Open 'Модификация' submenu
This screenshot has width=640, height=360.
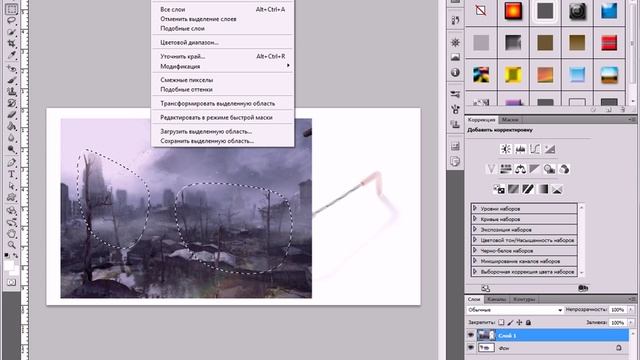222,66
